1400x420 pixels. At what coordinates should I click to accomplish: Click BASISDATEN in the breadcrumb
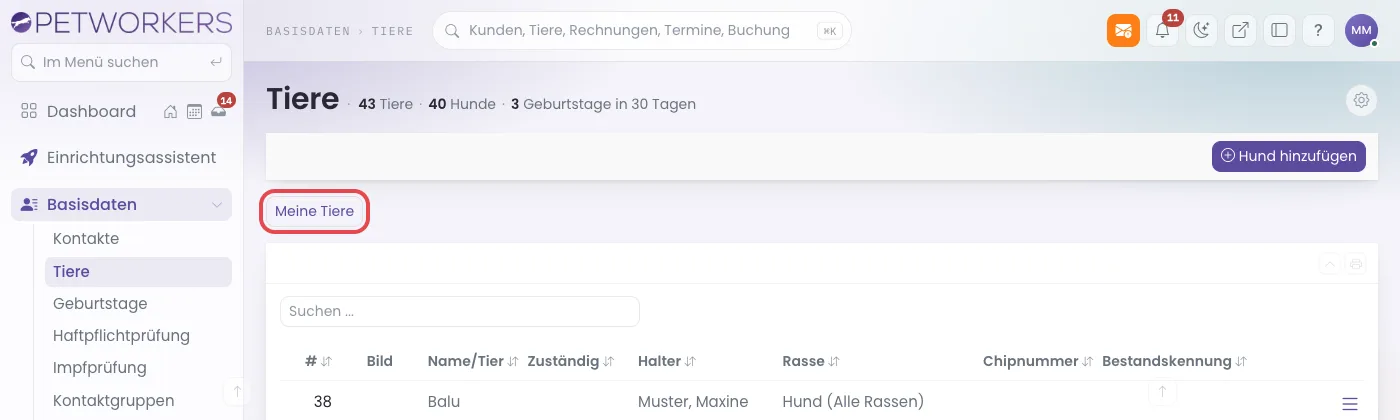coord(308,31)
